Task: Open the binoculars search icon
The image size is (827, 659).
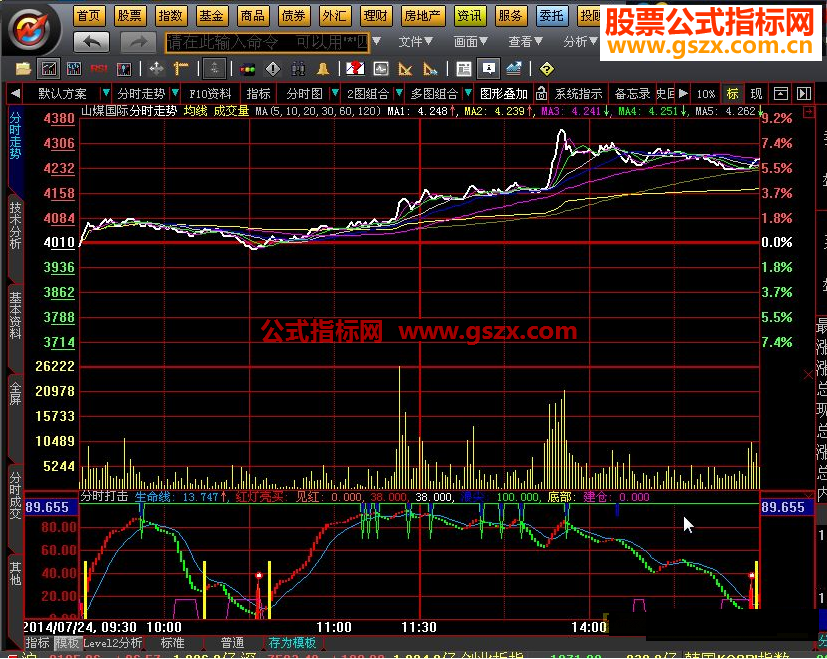Action: tap(298, 69)
